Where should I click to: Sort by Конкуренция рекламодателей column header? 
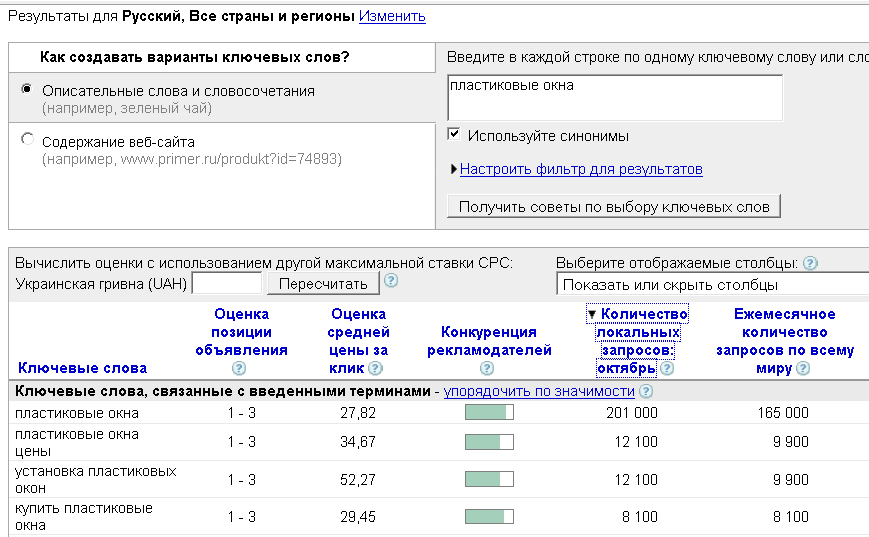[x=489, y=341]
